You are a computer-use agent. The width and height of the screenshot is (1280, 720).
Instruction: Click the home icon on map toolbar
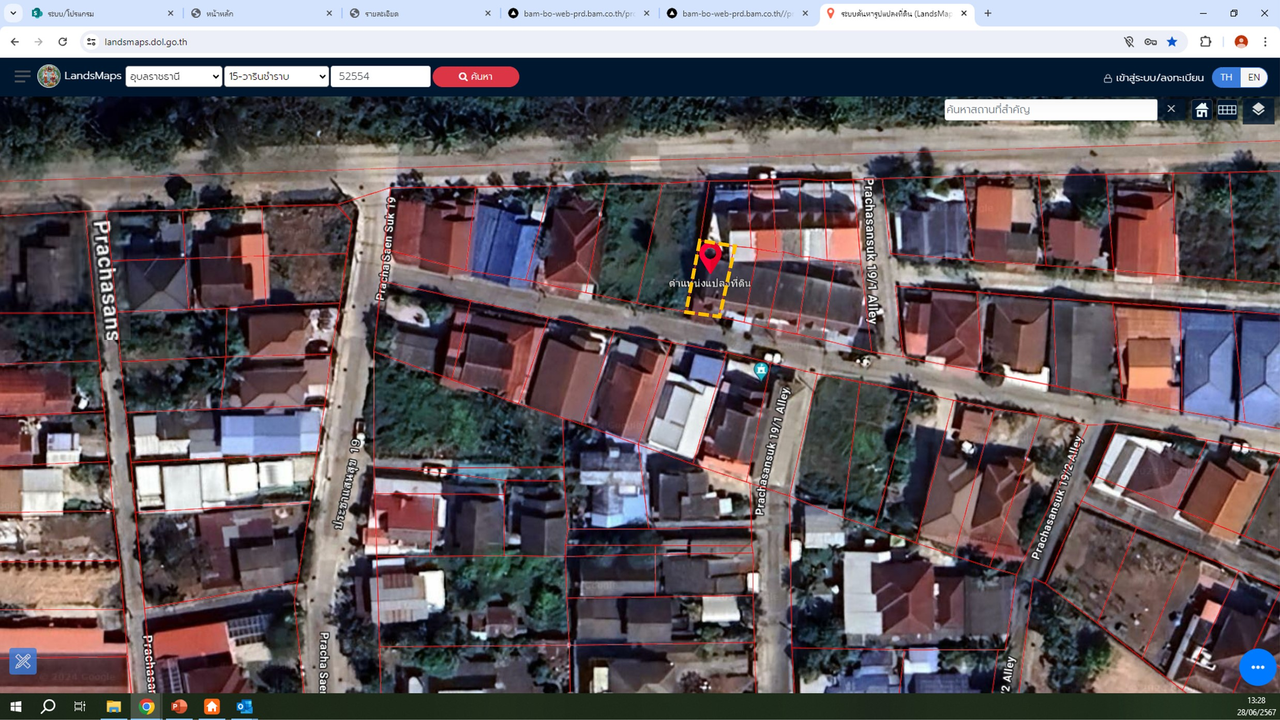[x=1202, y=109]
